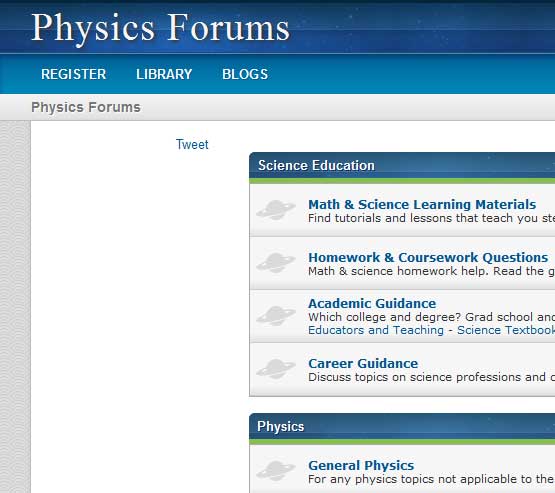Click the Physics Forums breadcrumb
The image size is (555, 493).
coord(86,107)
